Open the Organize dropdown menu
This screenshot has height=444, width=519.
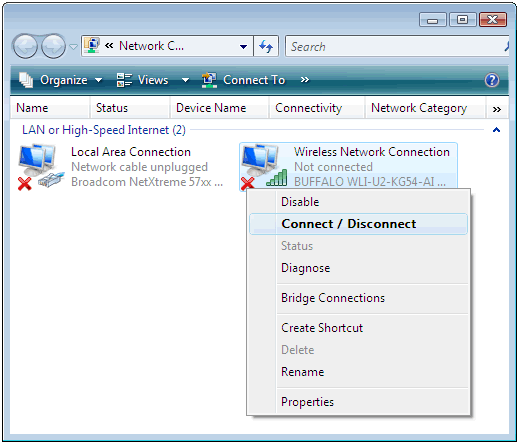tap(60, 80)
